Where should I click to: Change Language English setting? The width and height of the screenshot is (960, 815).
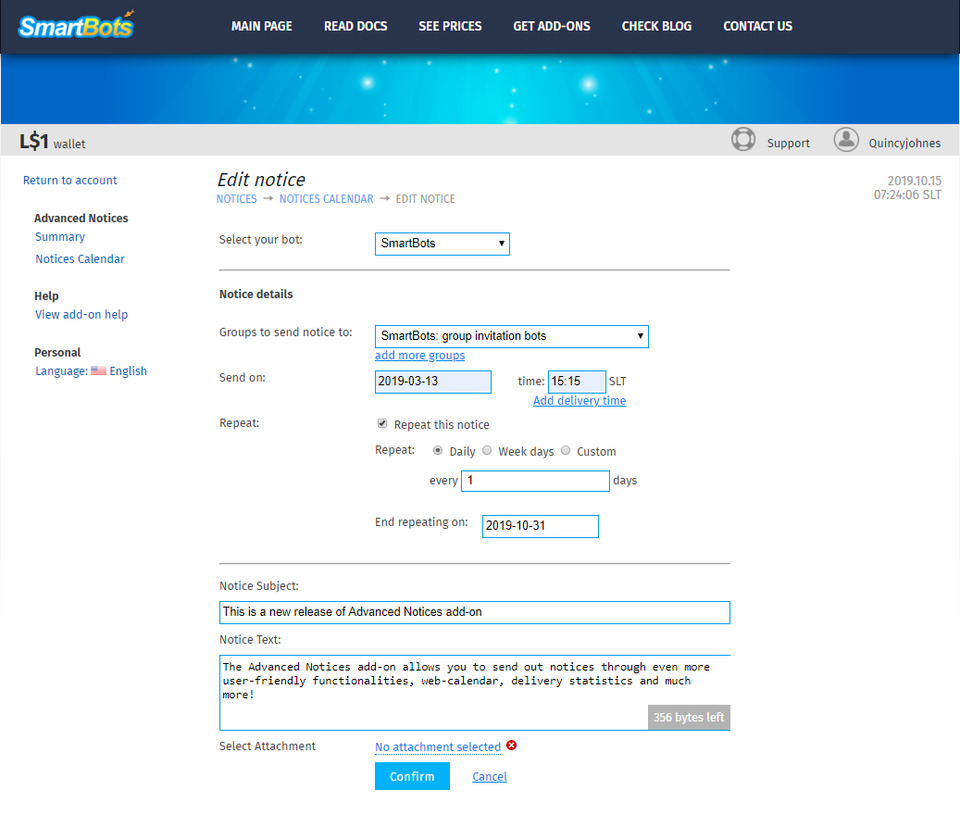coord(91,371)
